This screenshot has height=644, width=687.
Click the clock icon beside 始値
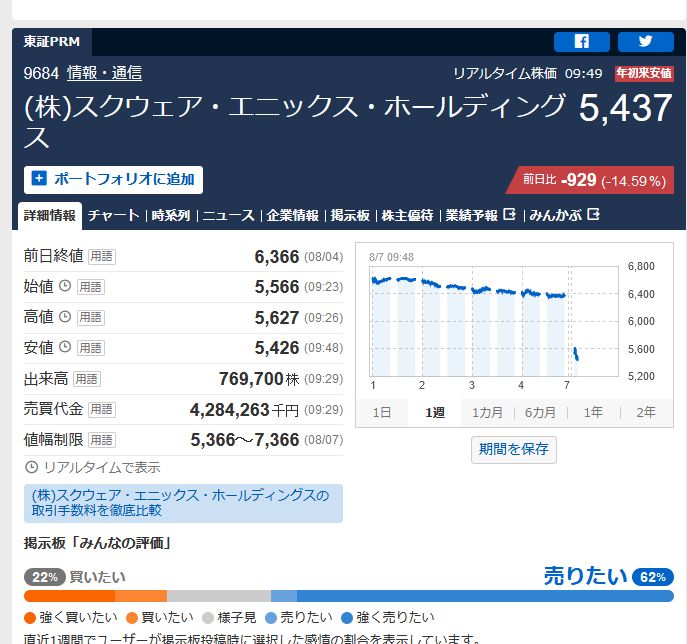[x=65, y=286]
